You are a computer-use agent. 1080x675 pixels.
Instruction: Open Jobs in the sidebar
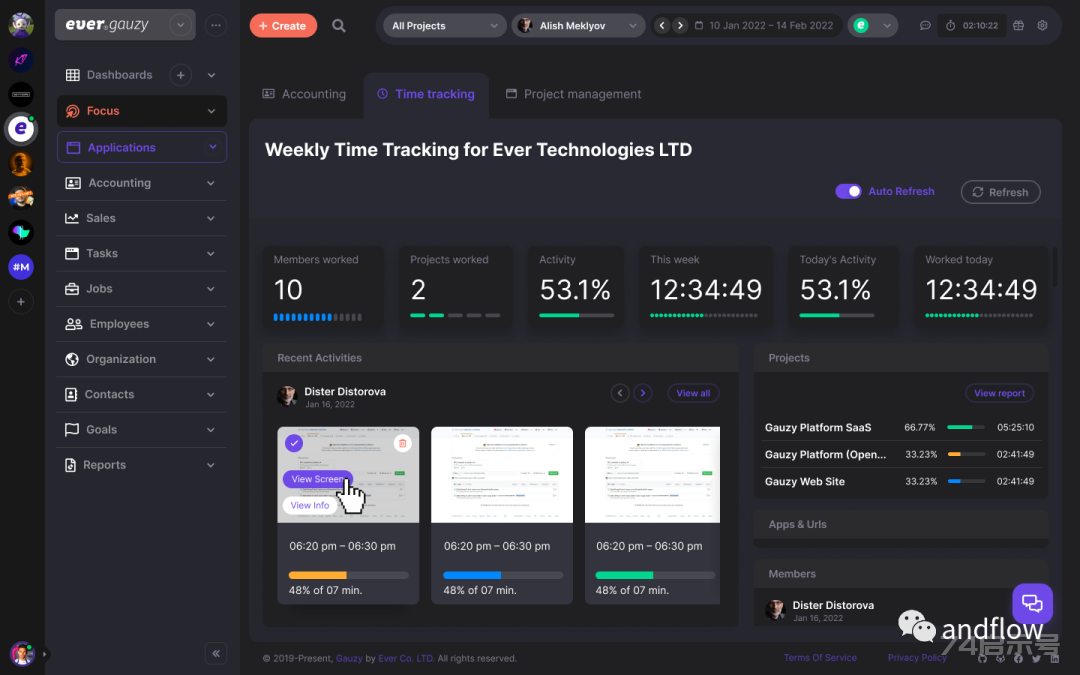(142, 289)
